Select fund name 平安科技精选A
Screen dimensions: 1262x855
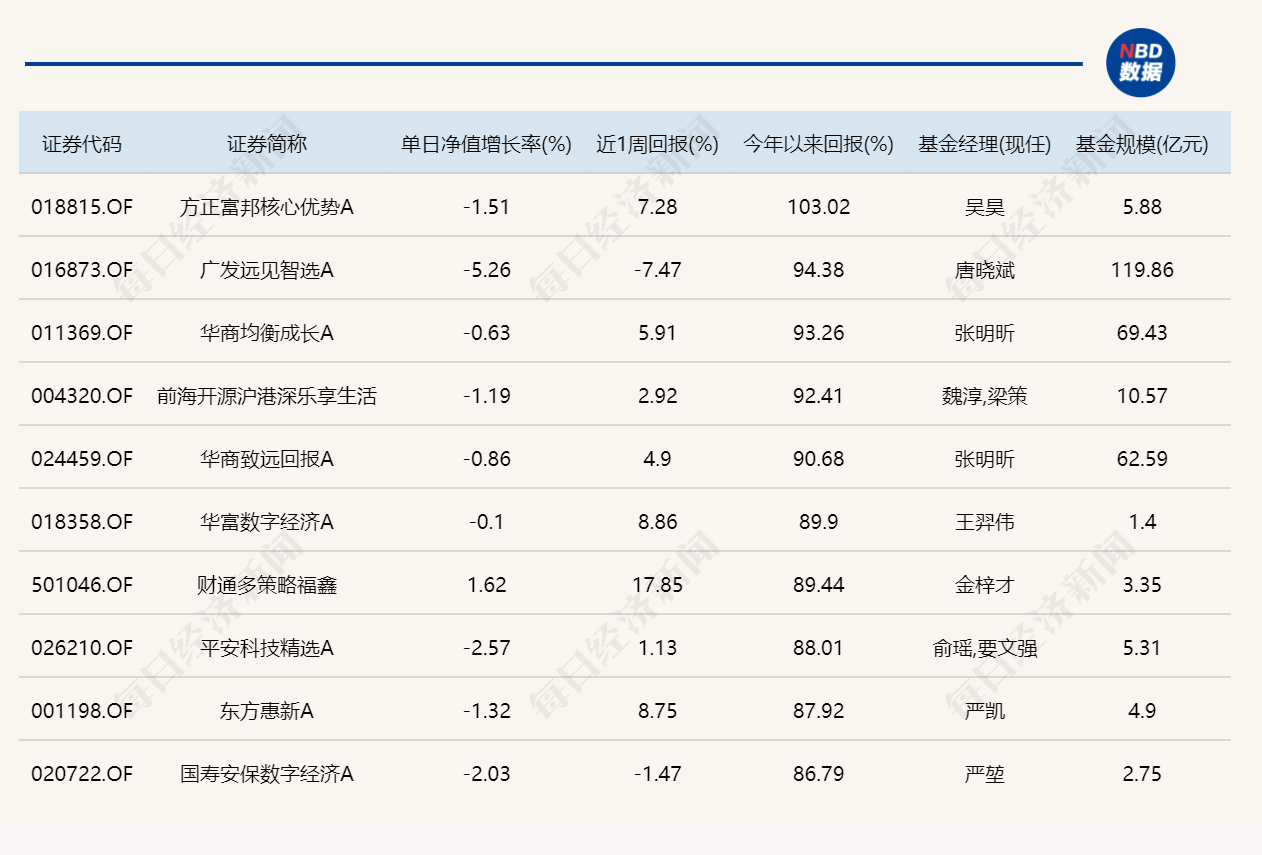point(267,648)
